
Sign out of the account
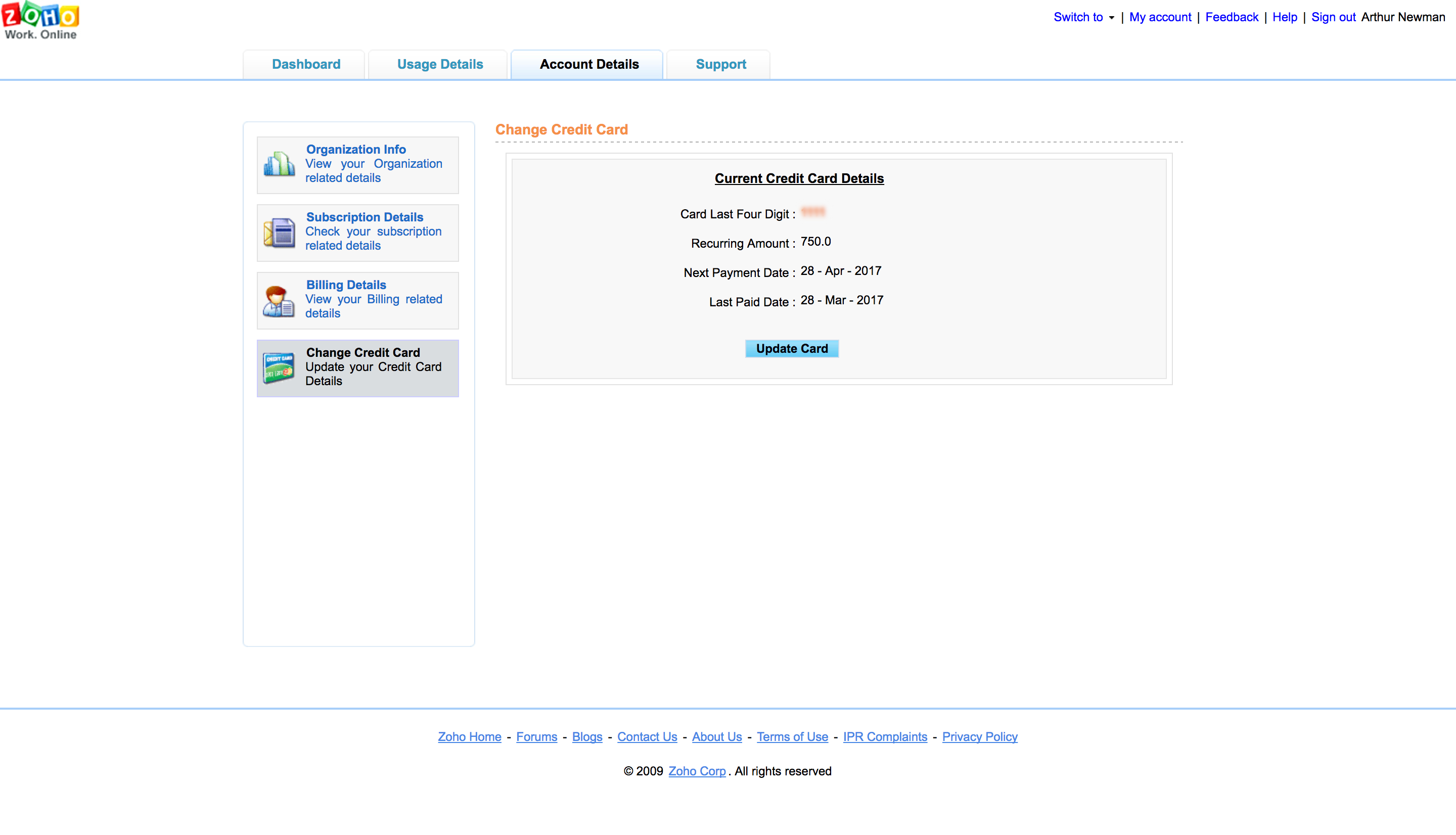(1333, 17)
